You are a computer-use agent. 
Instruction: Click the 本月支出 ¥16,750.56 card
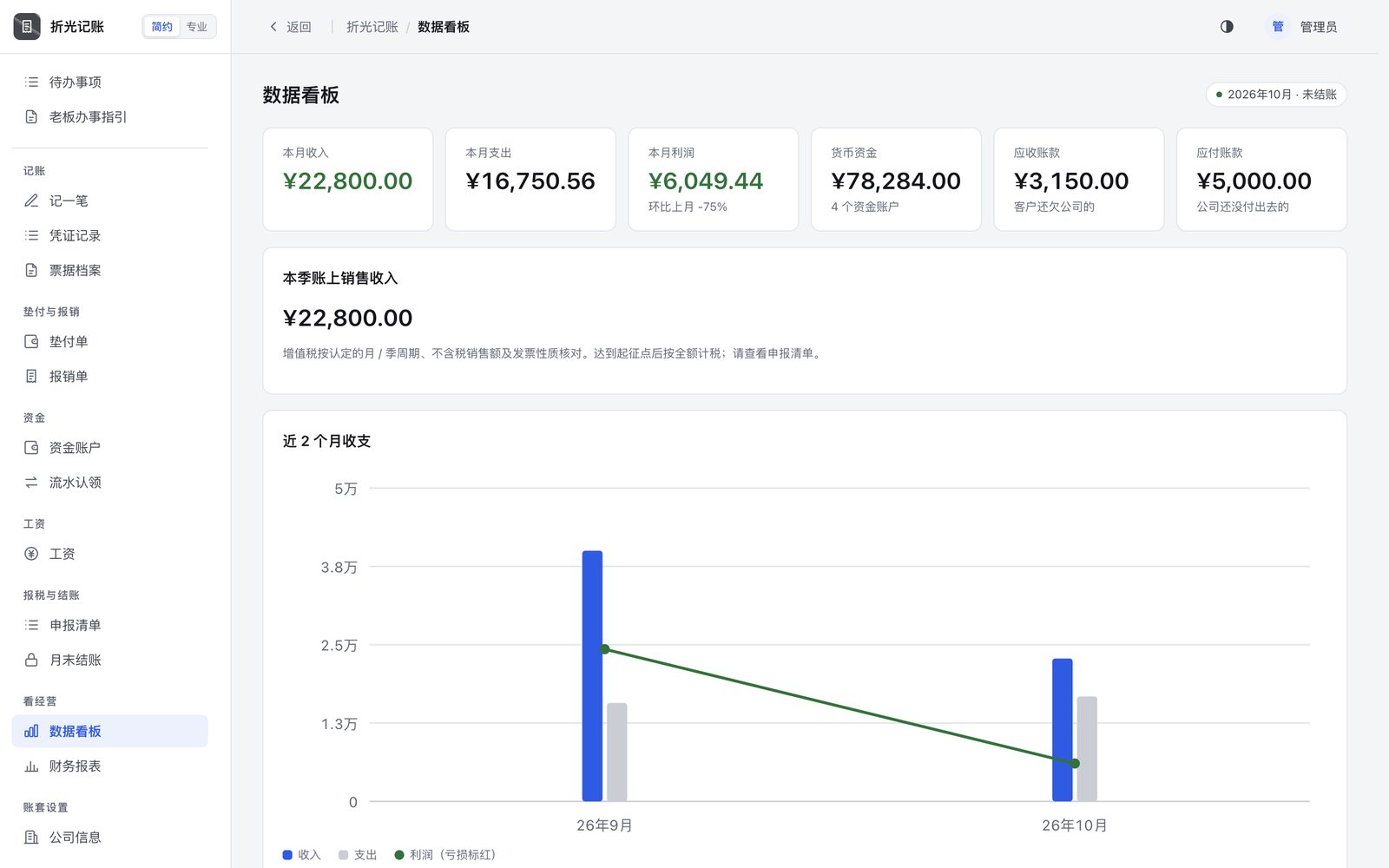pos(530,180)
